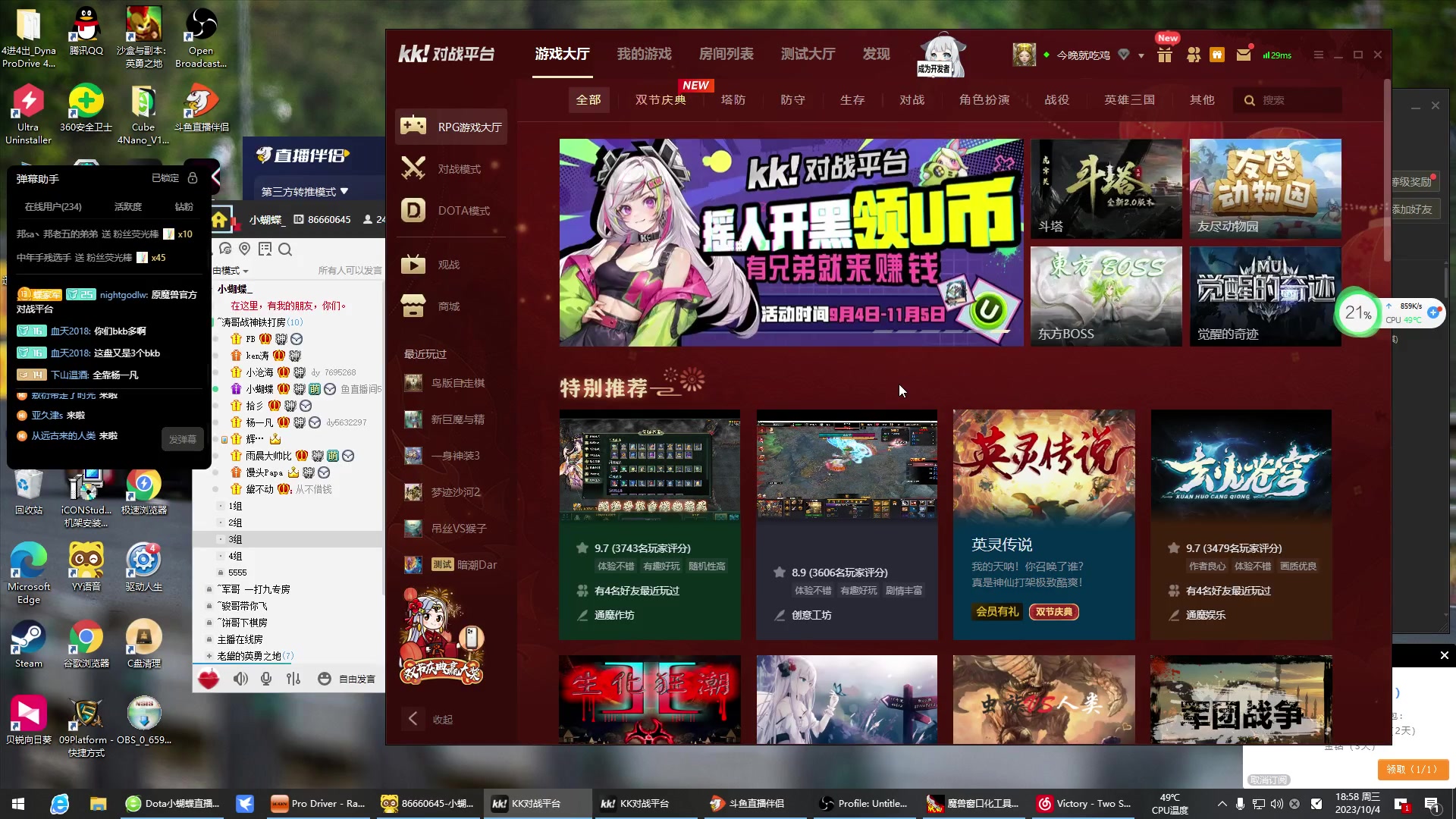Open 腾讯QQ desktop icon

[x=86, y=33]
